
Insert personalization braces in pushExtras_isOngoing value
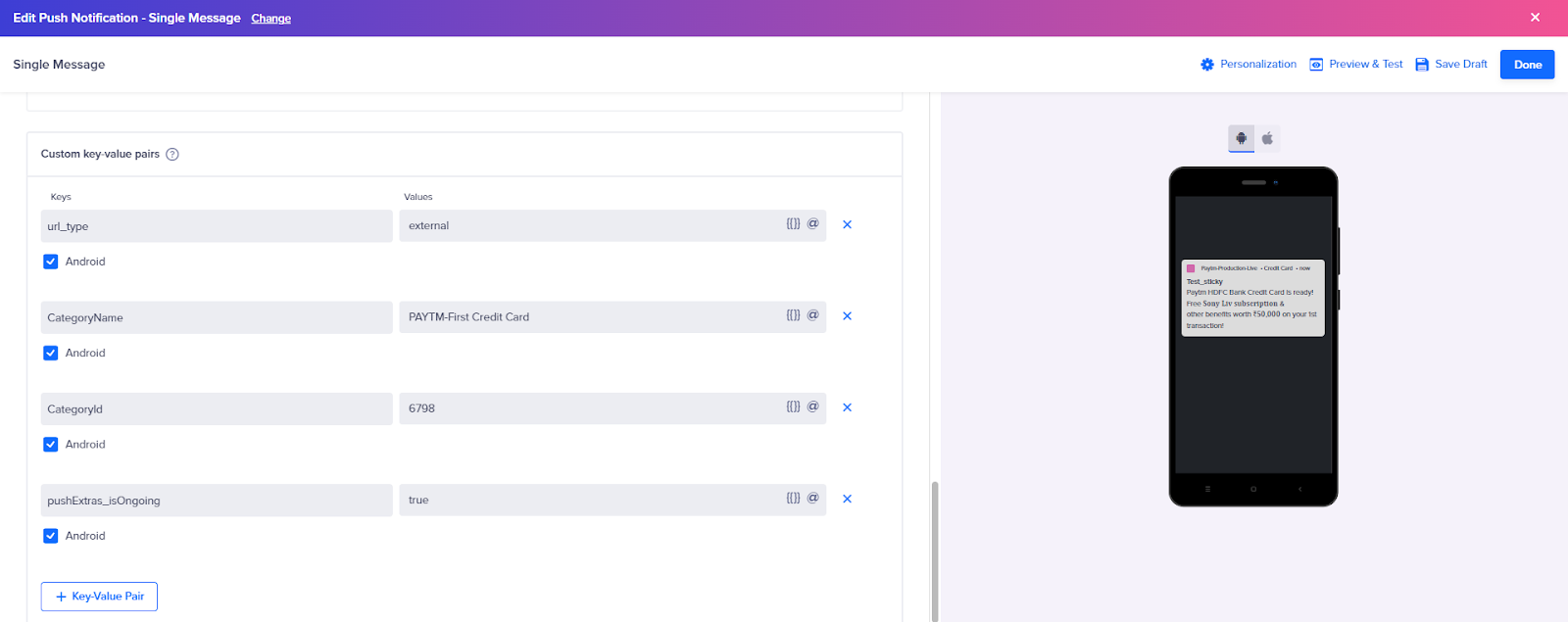pos(793,498)
